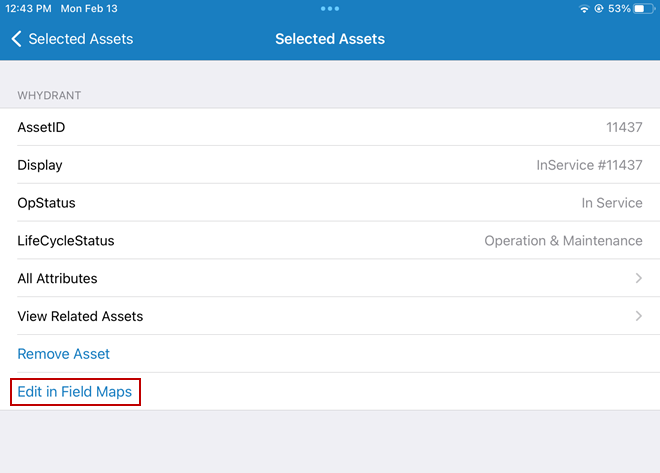Viewport: 660px width, 473px height.
Task: Click the View Related Assets chevron
Action: [x=638, y=316]
